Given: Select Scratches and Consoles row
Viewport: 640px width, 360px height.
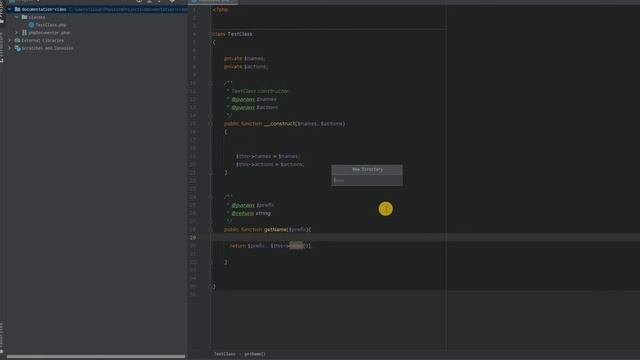Looking at the screenshot, I should click(x=96, y=48).
